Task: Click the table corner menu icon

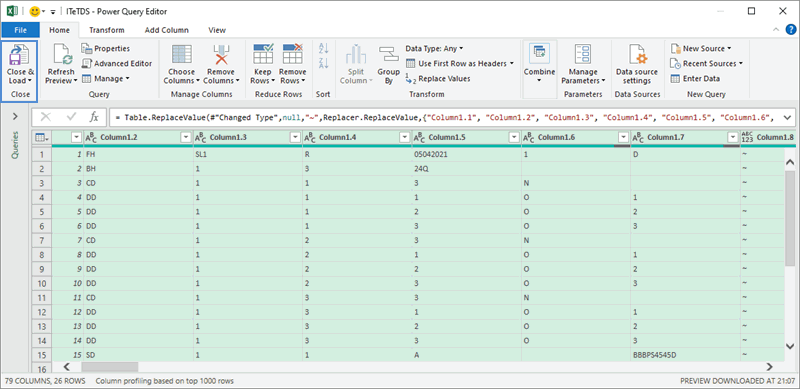Action: (42, 137)
